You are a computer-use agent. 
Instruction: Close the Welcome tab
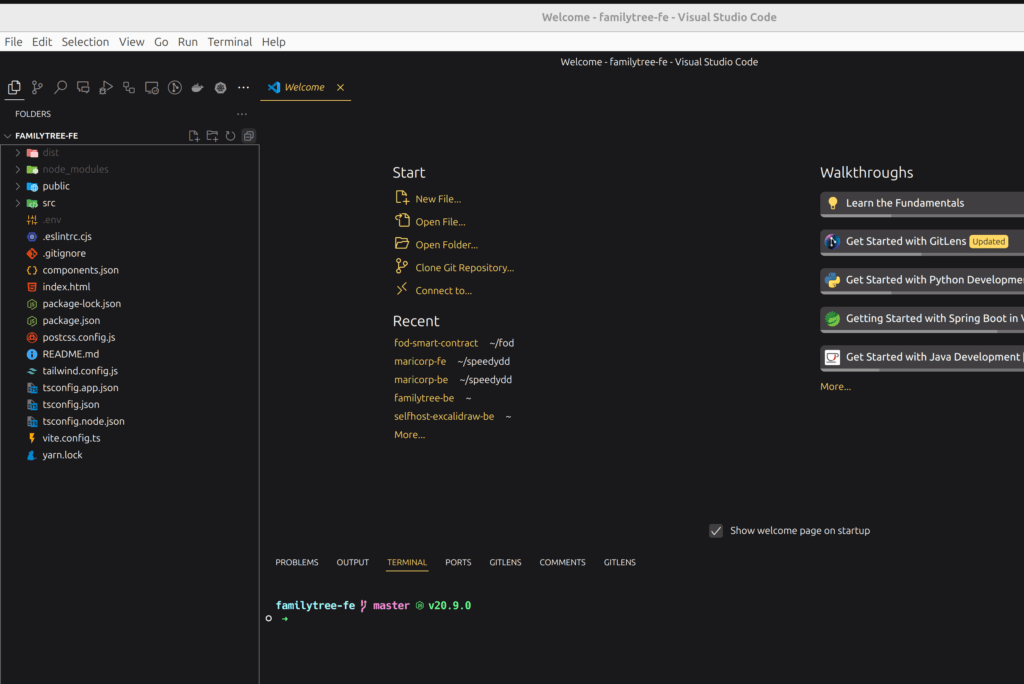(340, 87)
